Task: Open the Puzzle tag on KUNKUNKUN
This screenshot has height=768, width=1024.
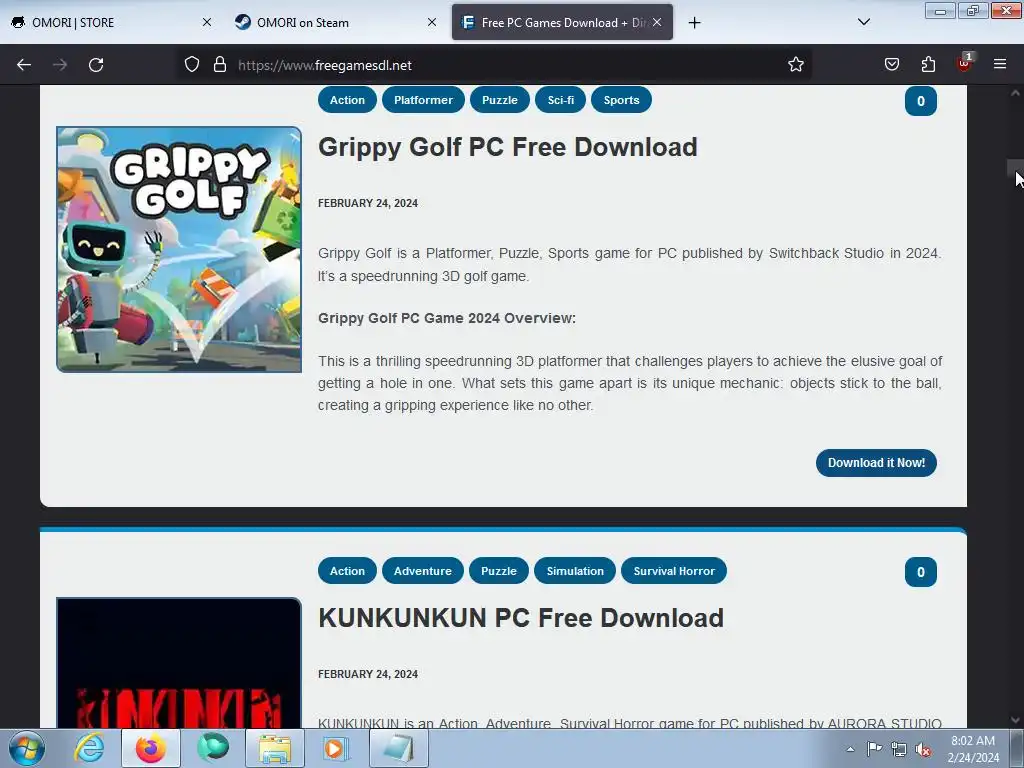Action: pos(499,571)
